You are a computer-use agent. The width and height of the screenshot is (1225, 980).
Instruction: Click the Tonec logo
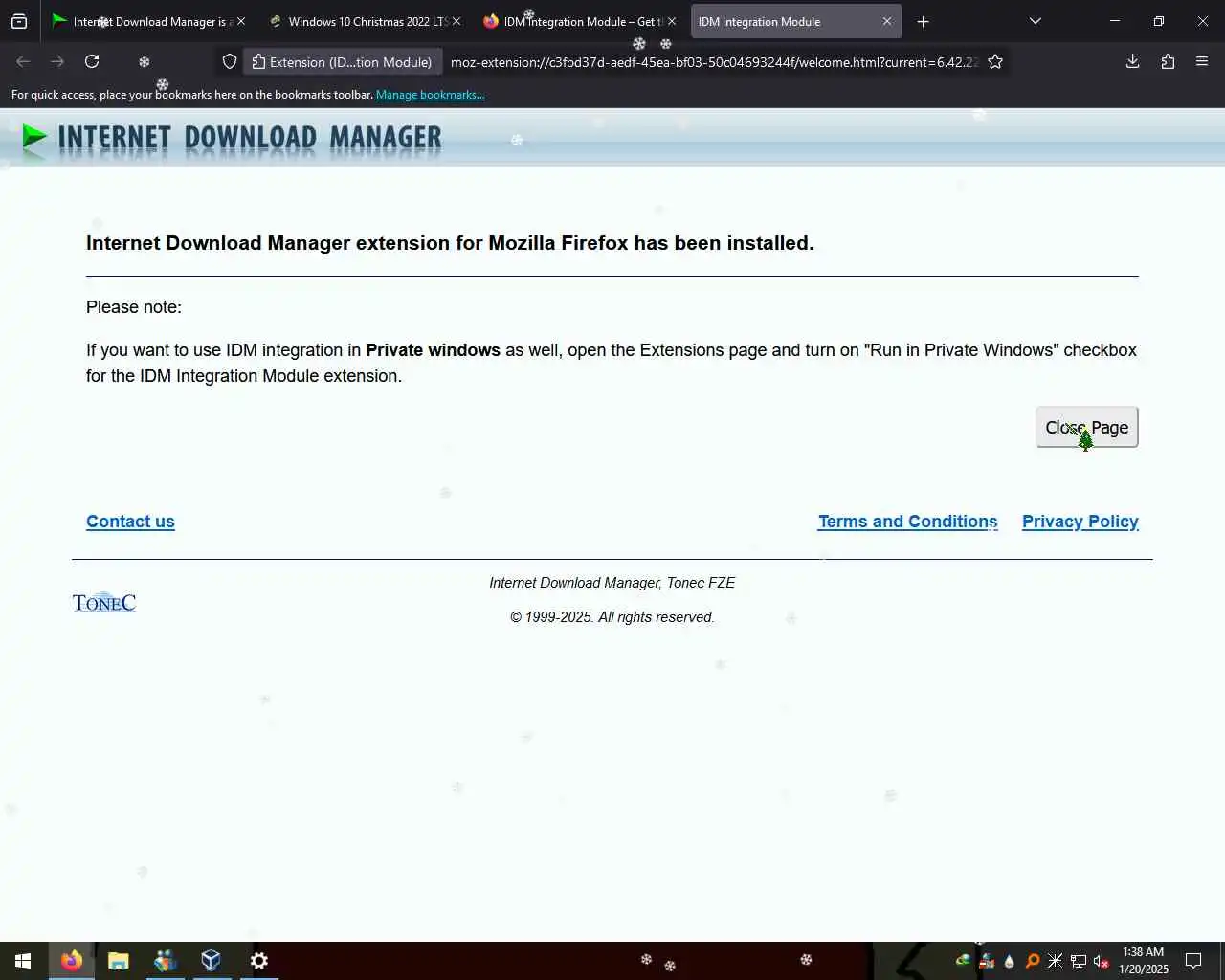pos(104,602)
